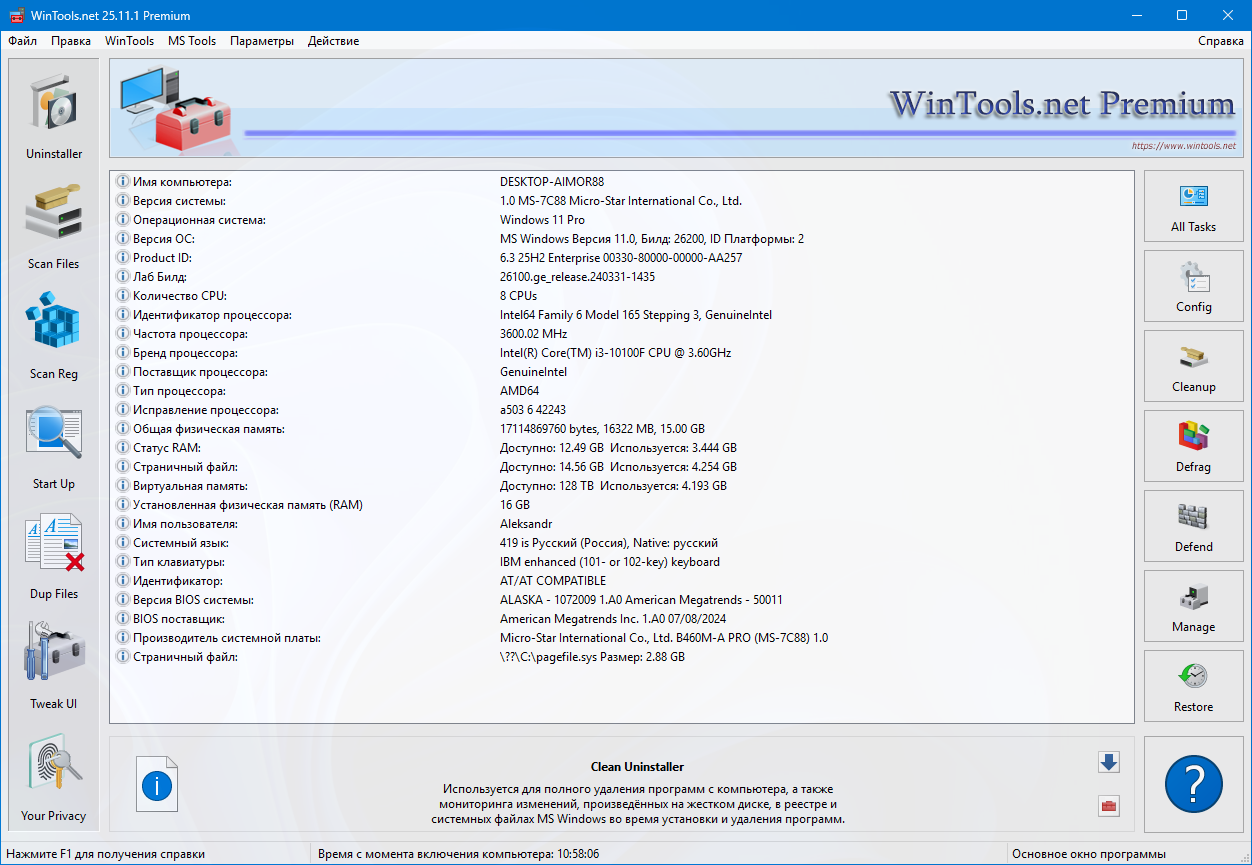Image resolution: width=1252 pixels, height=865 pixels.
Task: Click the red toolbox icon at bottom
Action: (x=1108, y=806)
